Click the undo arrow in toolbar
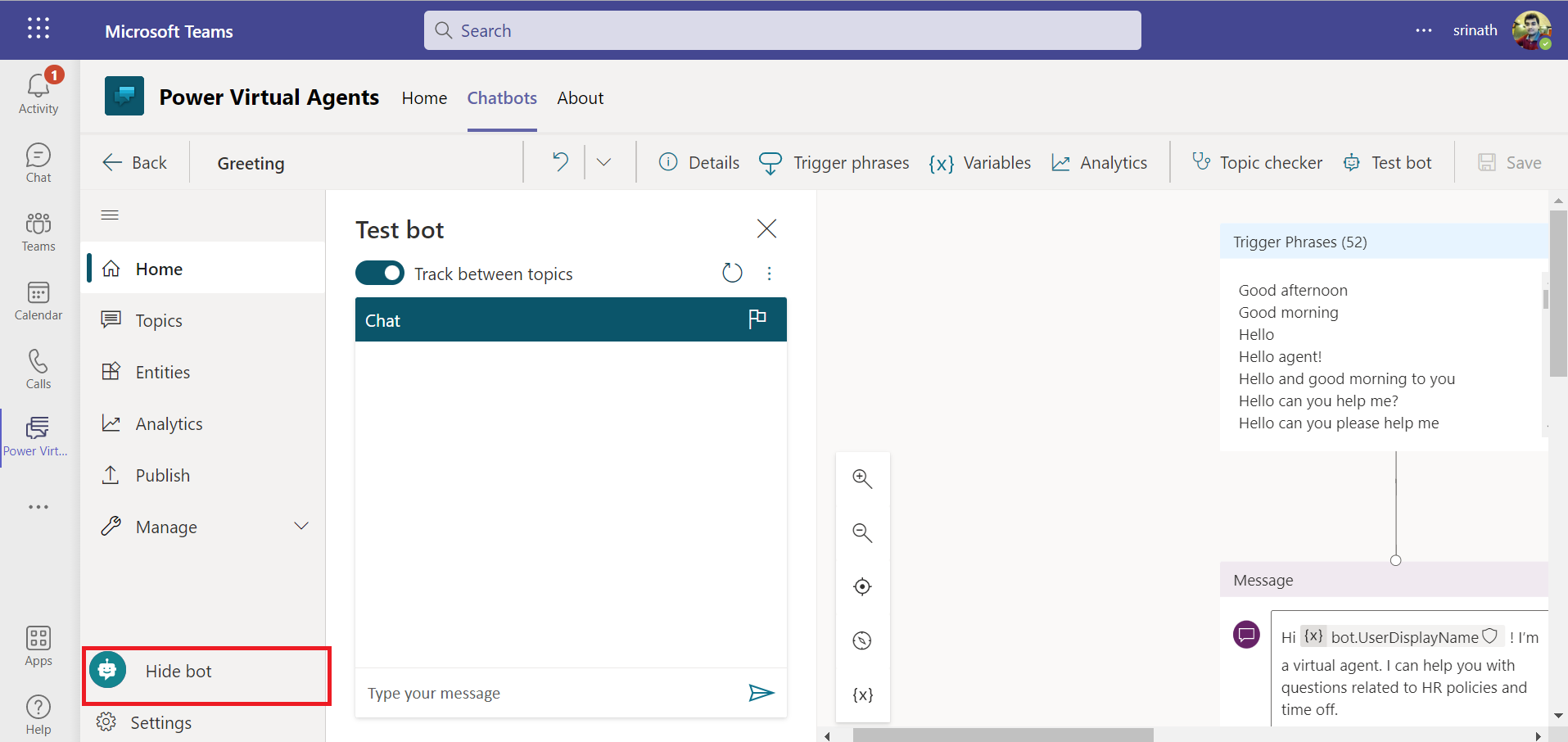The height and width of the screenshot is (742, 1568). pyautogui.click(x=560, y=162)
